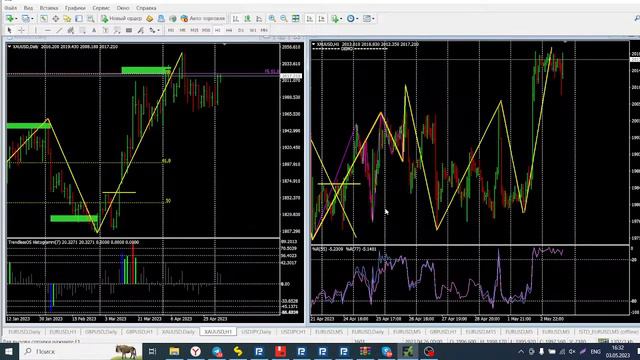Open the Вставка menu
640x360 pixels.
tap(49, 8)
